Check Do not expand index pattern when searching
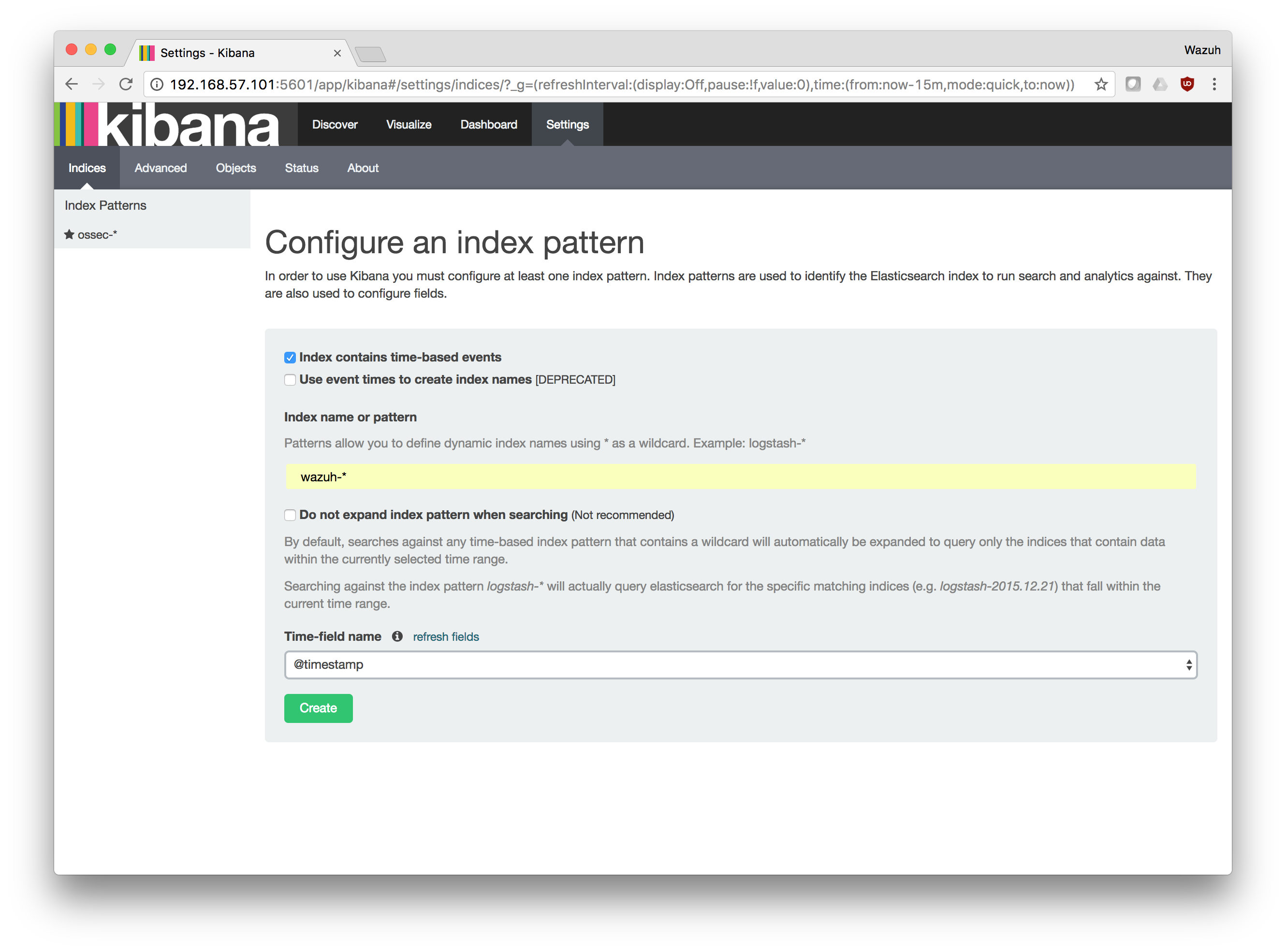This screenshot has width=1286, height=952. click(x=290, y=515)
